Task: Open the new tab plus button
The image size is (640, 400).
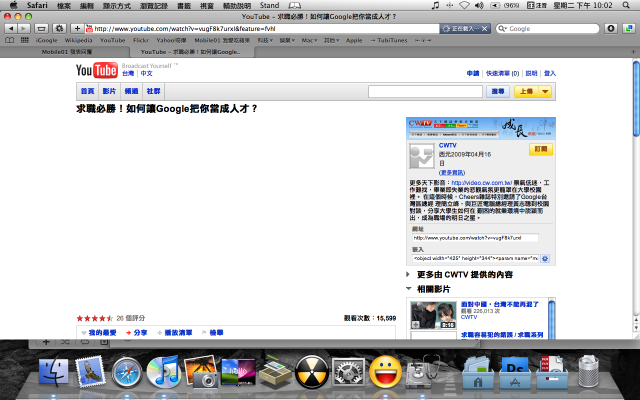Action: [633, 52]
